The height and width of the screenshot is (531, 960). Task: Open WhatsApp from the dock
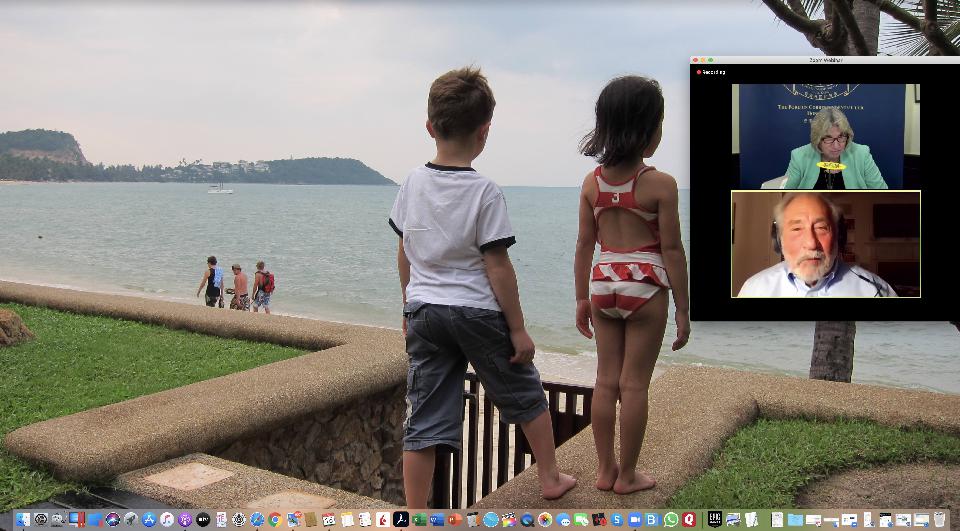(x=671, y=519)
